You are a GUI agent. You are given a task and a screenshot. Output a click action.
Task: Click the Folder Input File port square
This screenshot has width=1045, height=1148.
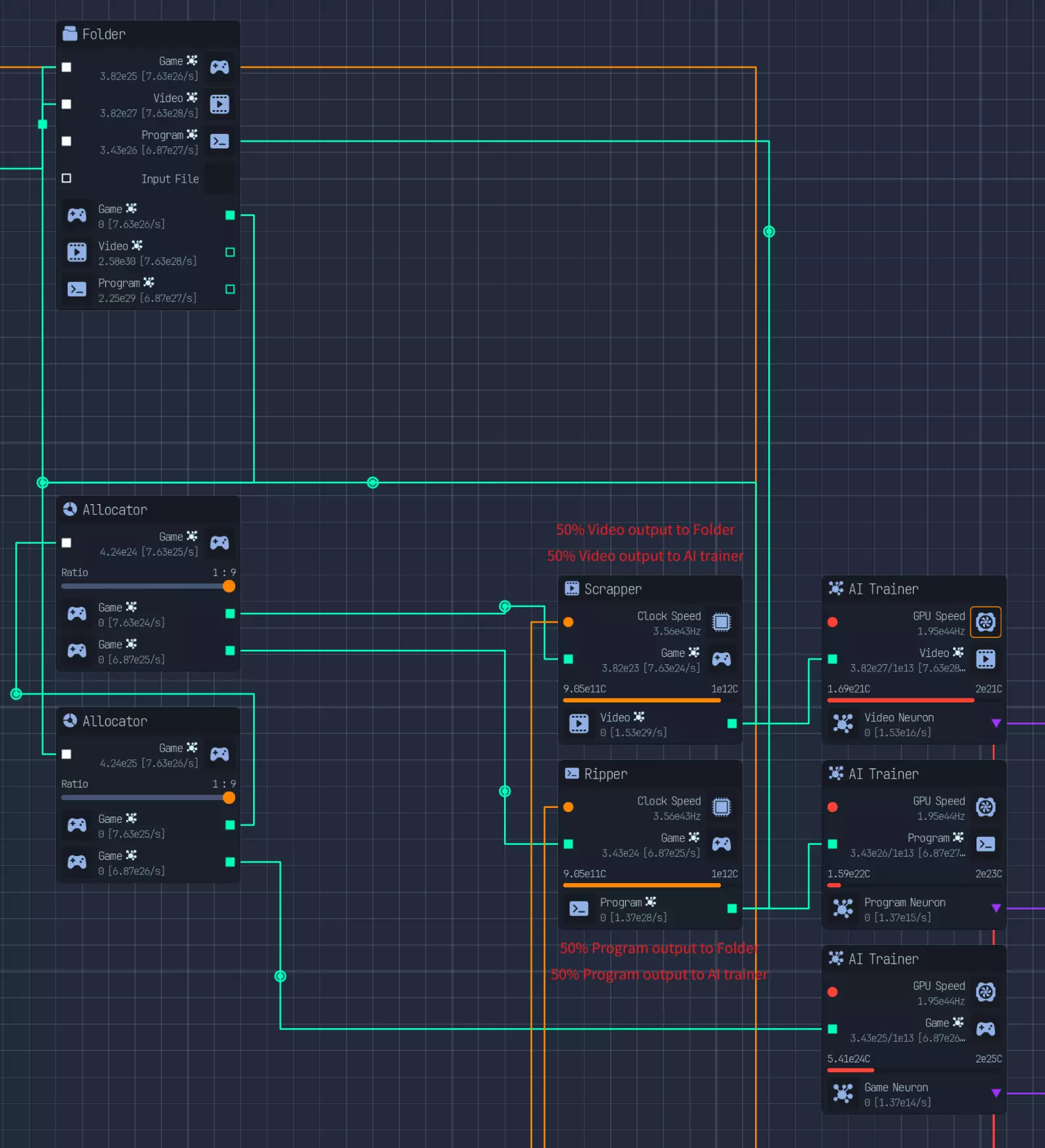coord(67,178)
